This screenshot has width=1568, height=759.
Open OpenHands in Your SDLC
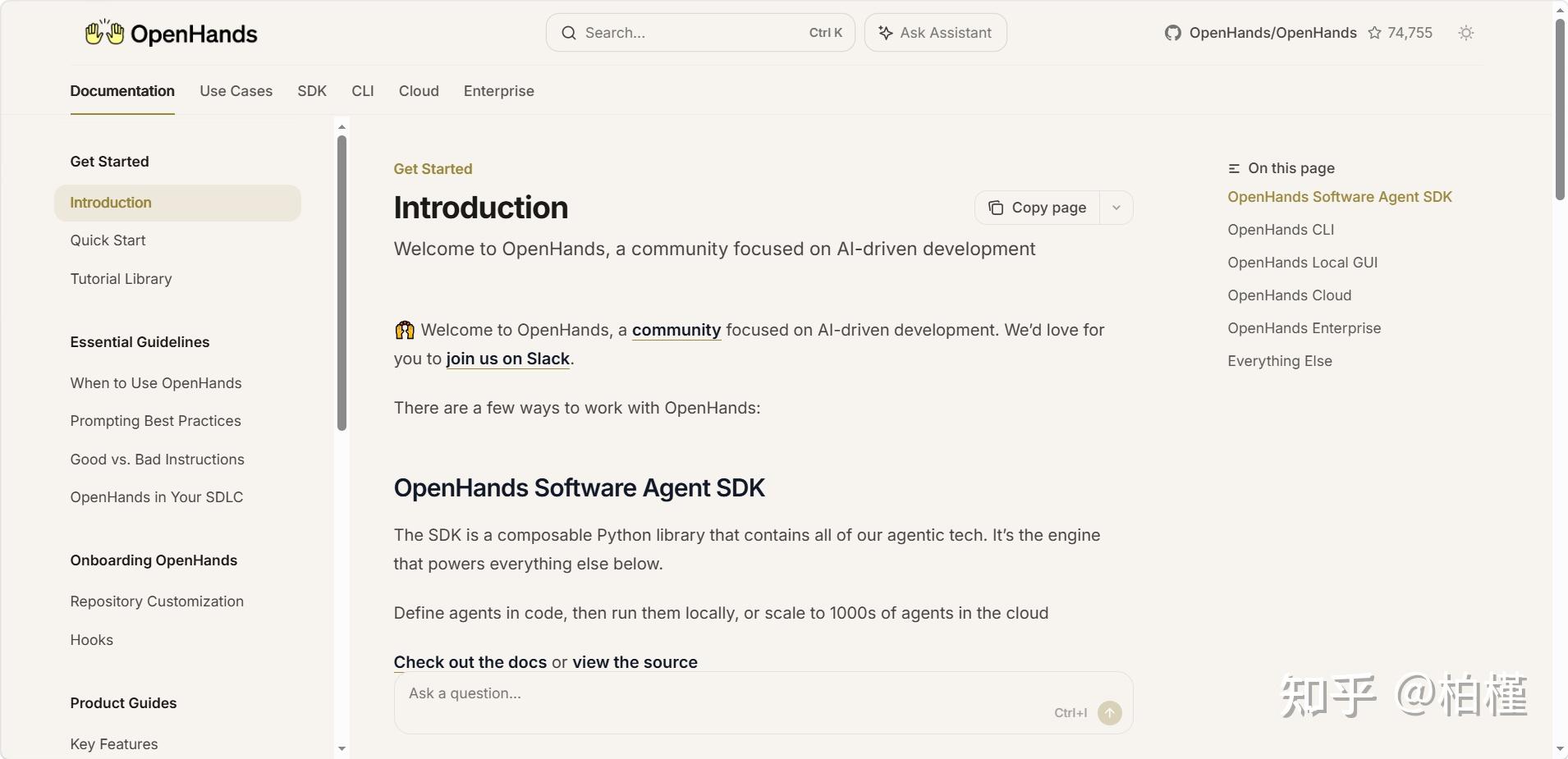pyautogui.click(x=157, y=497)
